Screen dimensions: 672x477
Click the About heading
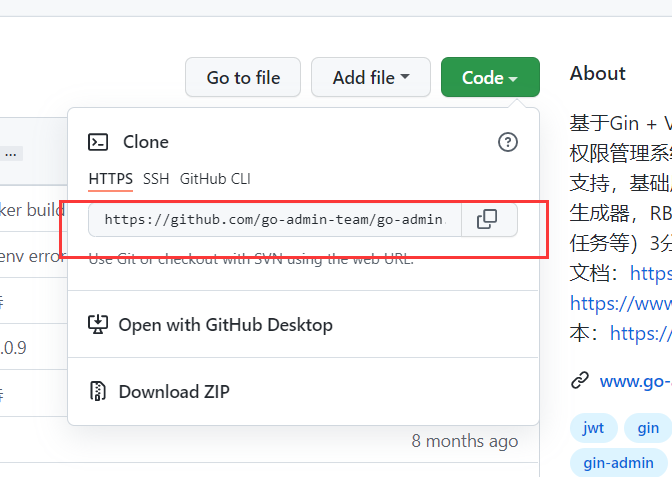(x=597, y=73)
